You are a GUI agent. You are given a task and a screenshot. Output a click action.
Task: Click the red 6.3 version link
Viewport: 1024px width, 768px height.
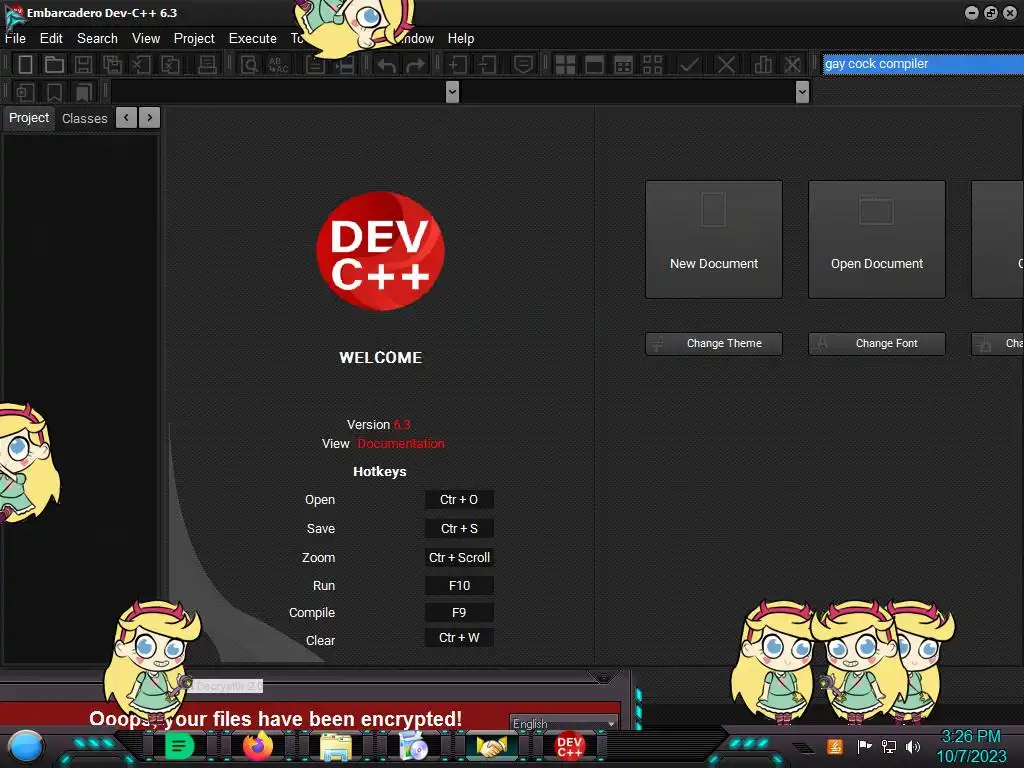coord(402,424)
